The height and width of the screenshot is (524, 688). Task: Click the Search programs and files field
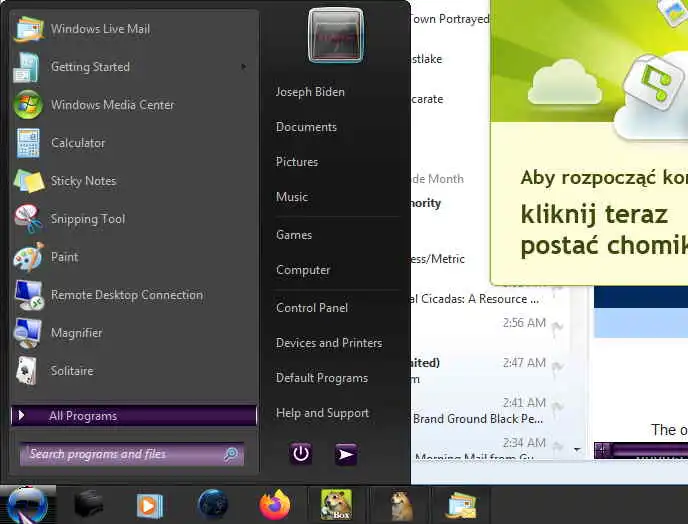pos(132,454)
